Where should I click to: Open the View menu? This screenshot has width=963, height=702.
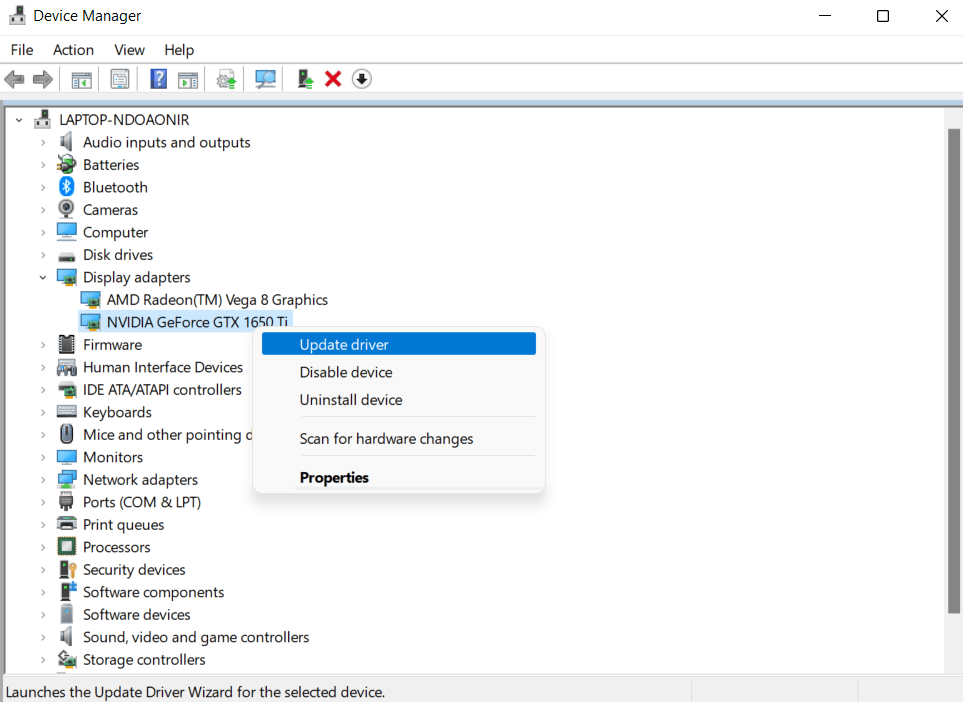[130, 50]
